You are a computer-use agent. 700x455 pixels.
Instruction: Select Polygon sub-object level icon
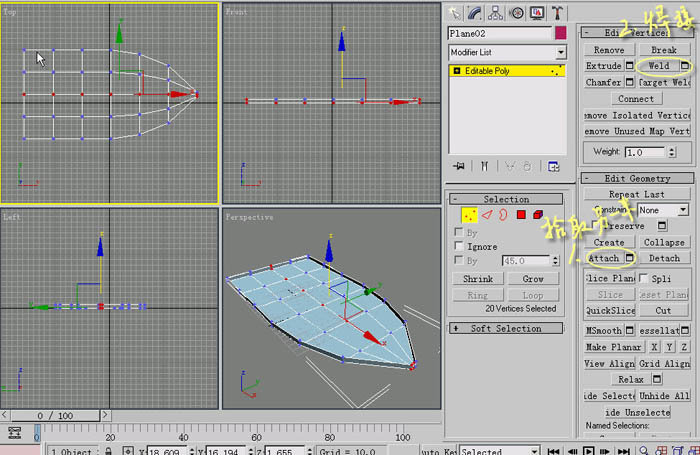point(521,215)
